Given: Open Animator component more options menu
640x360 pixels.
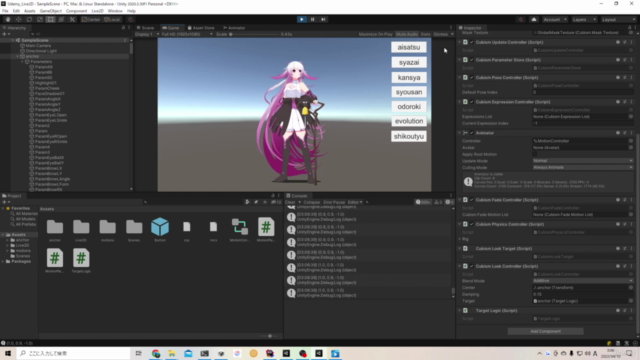Looking at the screenshot, I should (x=631, y=133).
